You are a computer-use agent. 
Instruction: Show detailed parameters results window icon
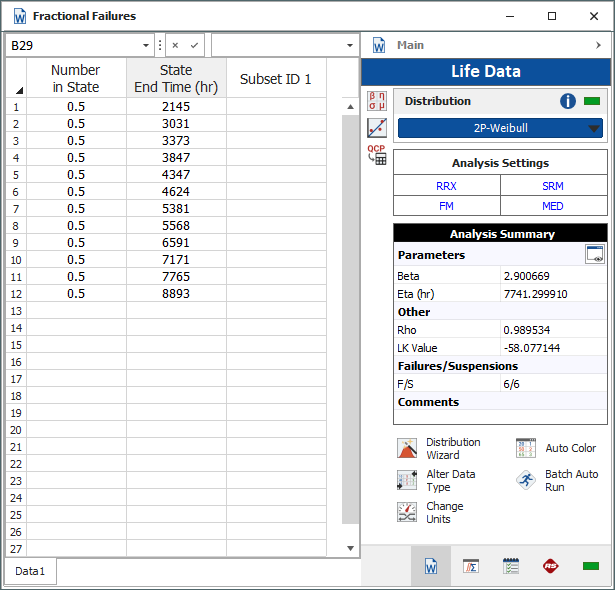594,255
